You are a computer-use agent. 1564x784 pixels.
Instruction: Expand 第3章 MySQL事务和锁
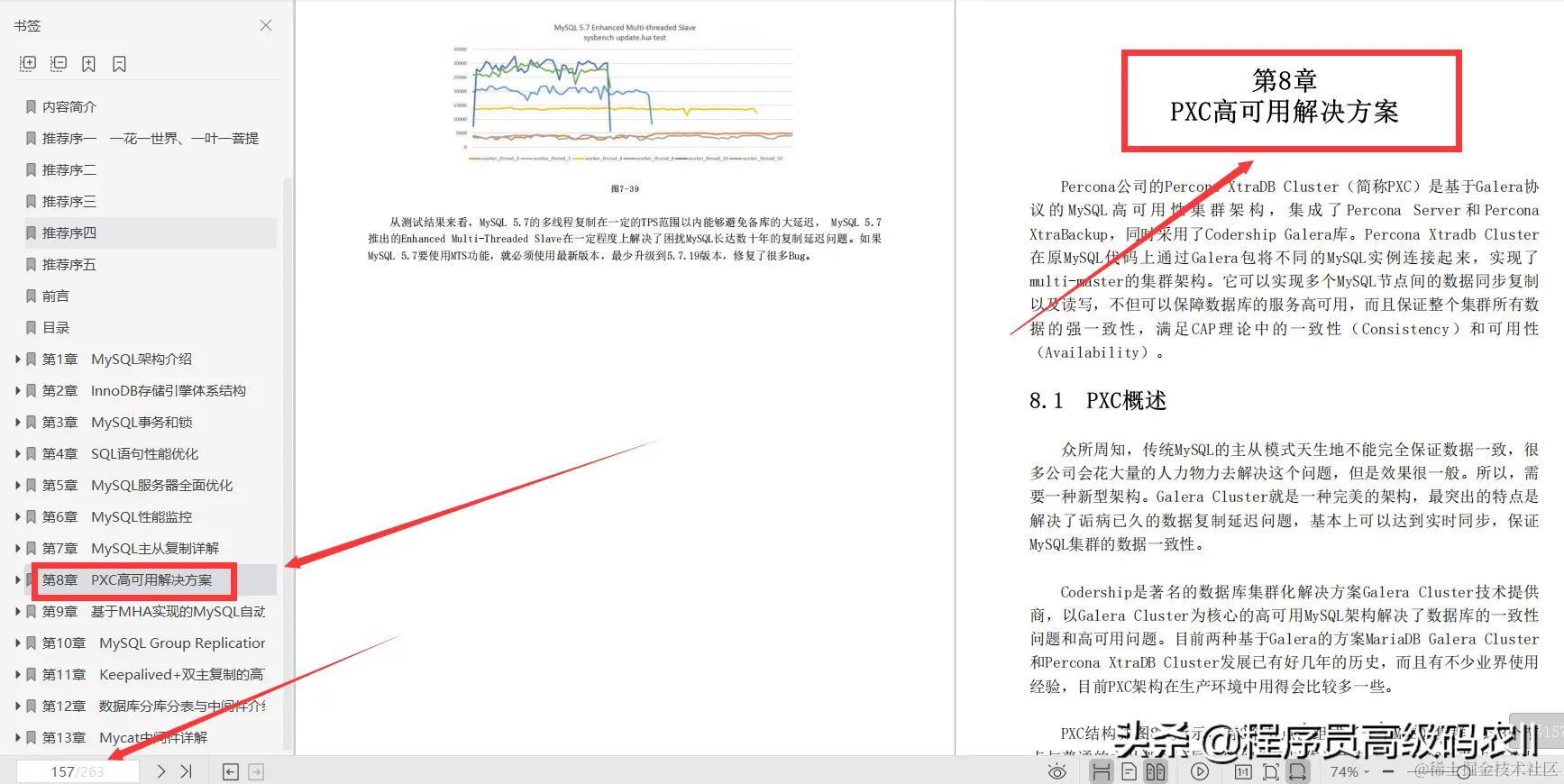click(x=18, y=422)
